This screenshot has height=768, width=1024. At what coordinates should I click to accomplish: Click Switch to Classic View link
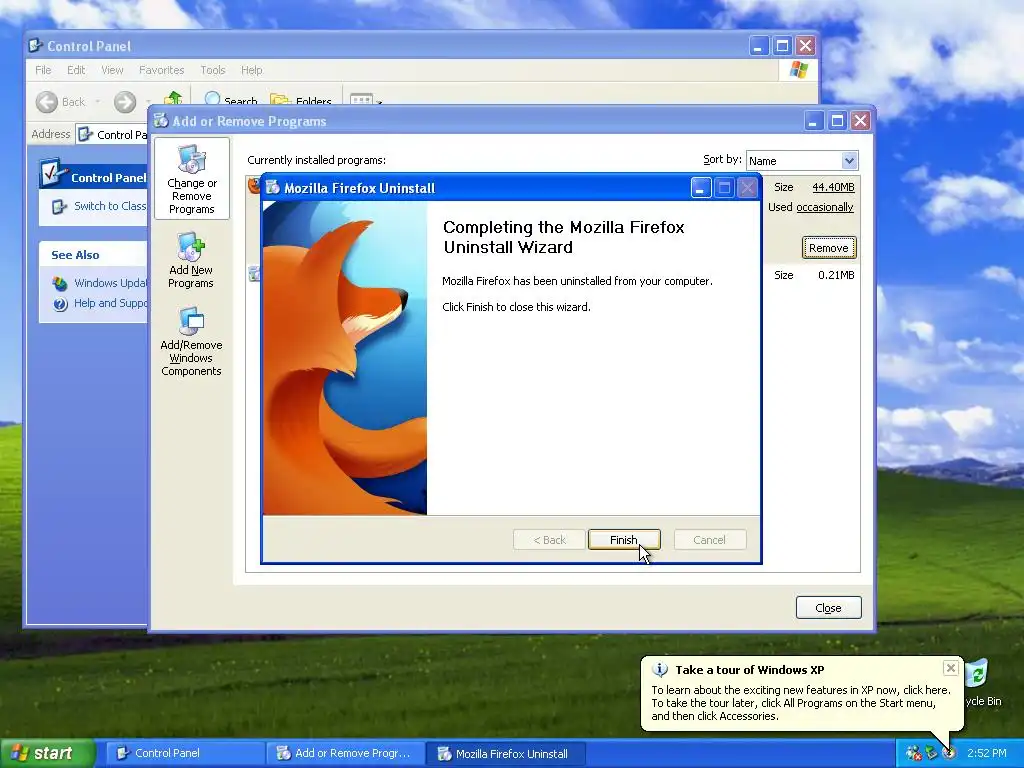(110, 206)
